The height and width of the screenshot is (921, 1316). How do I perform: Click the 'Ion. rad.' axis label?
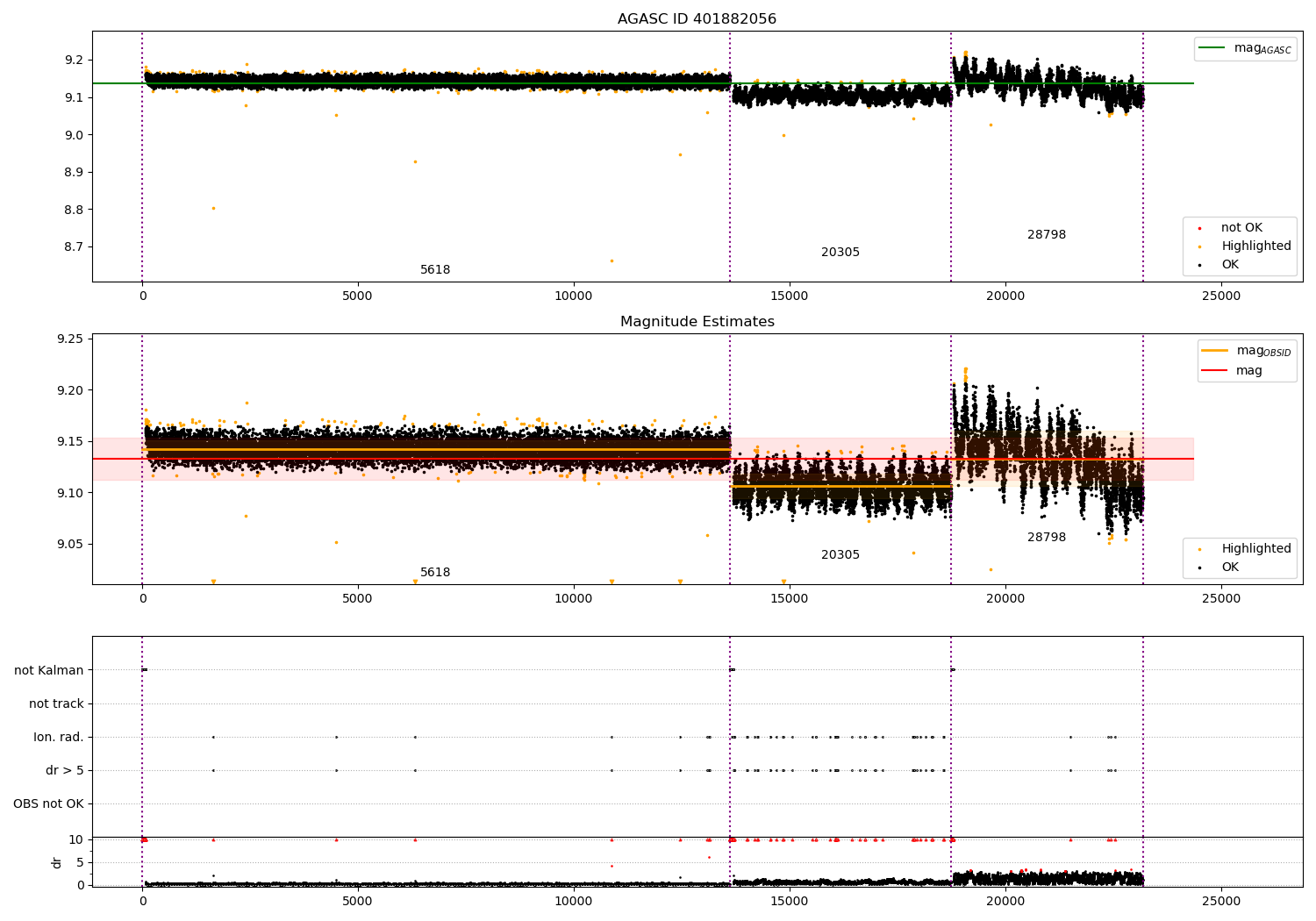click(x=59, y=738)
